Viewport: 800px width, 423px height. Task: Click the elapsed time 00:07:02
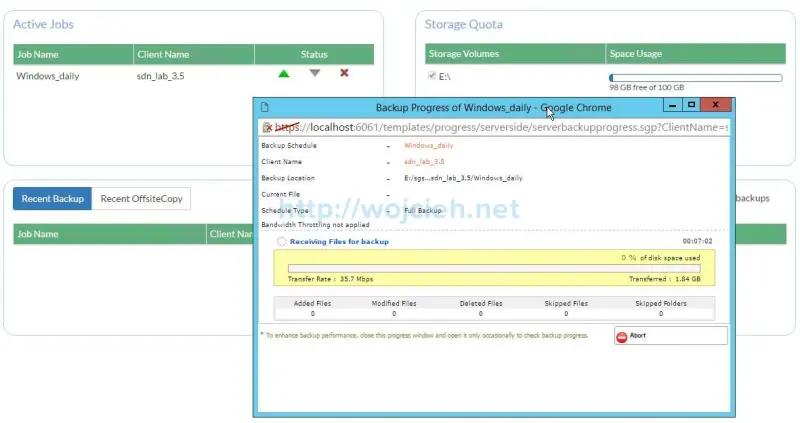[697, 241]
